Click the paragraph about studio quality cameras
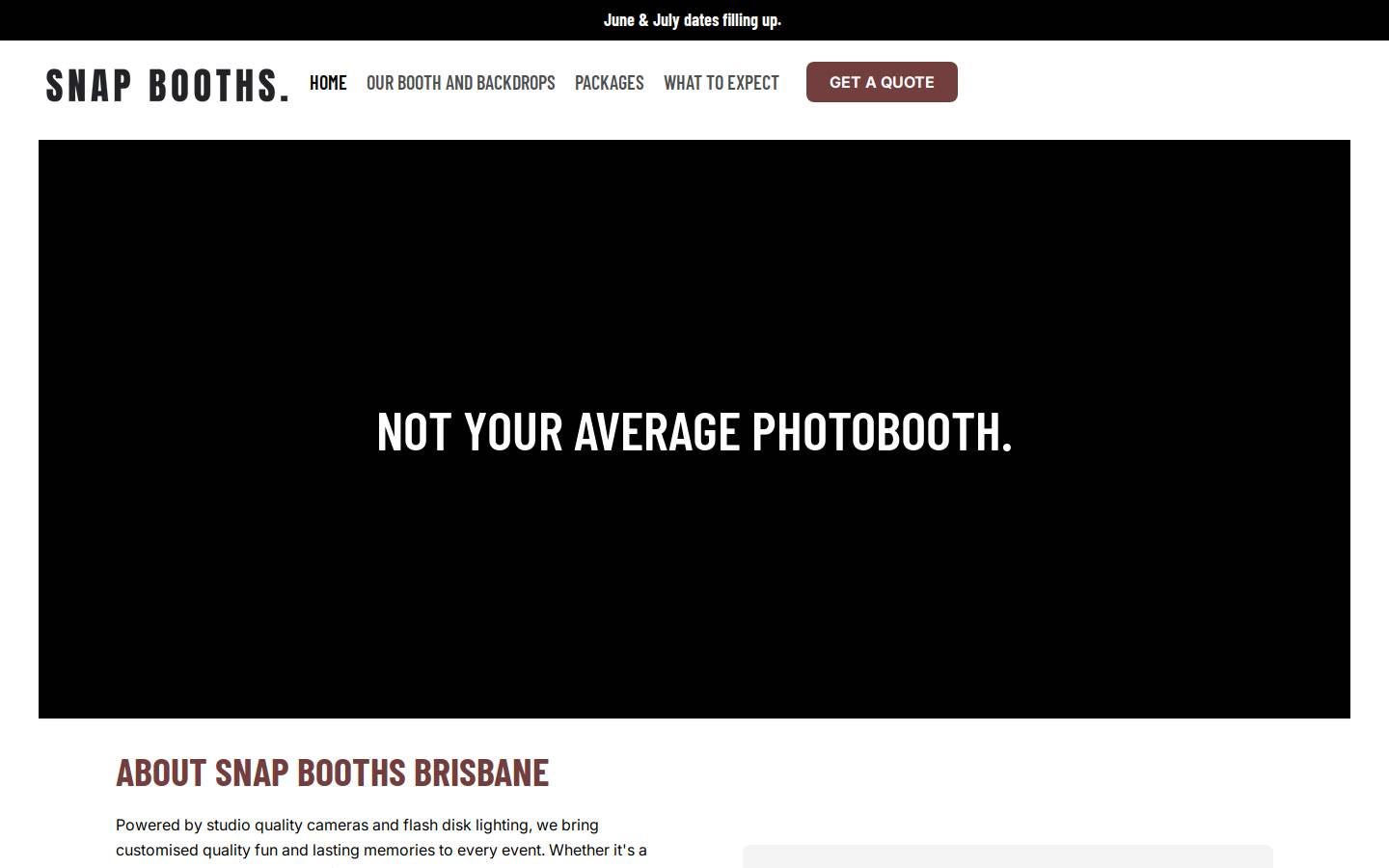 (x=382, y=841)
